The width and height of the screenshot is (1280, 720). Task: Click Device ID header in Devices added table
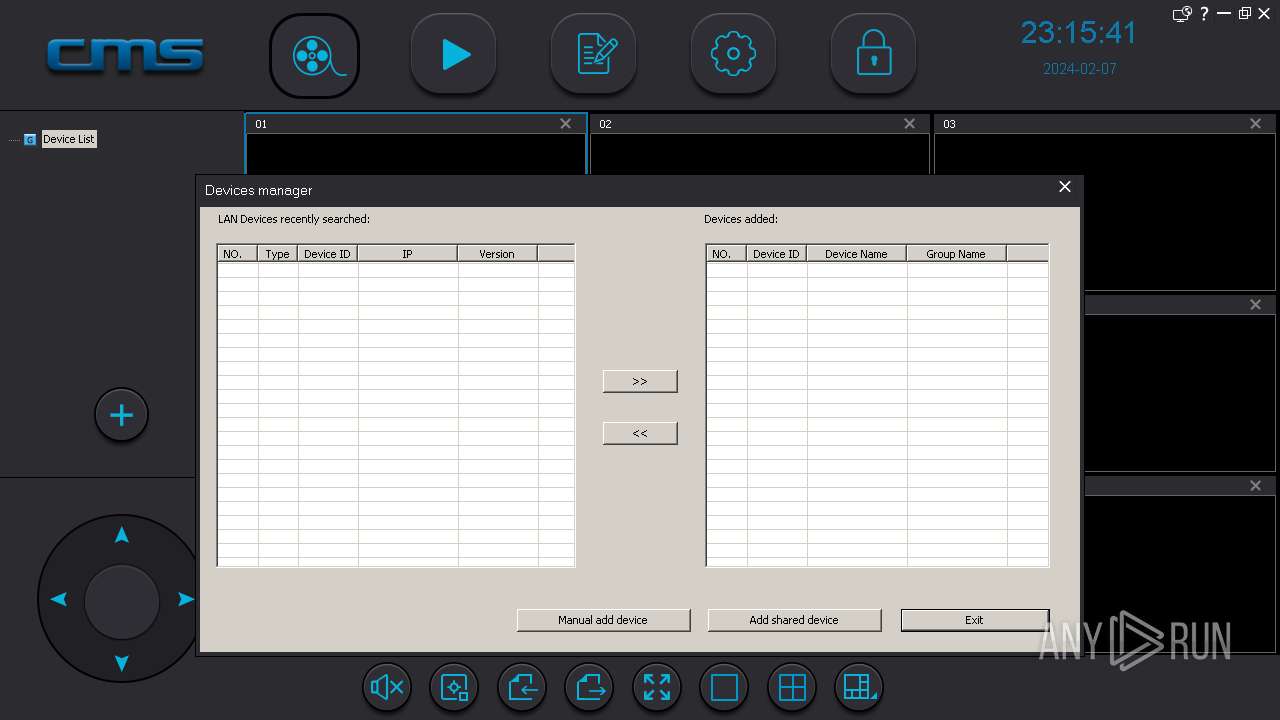[777, 254]
